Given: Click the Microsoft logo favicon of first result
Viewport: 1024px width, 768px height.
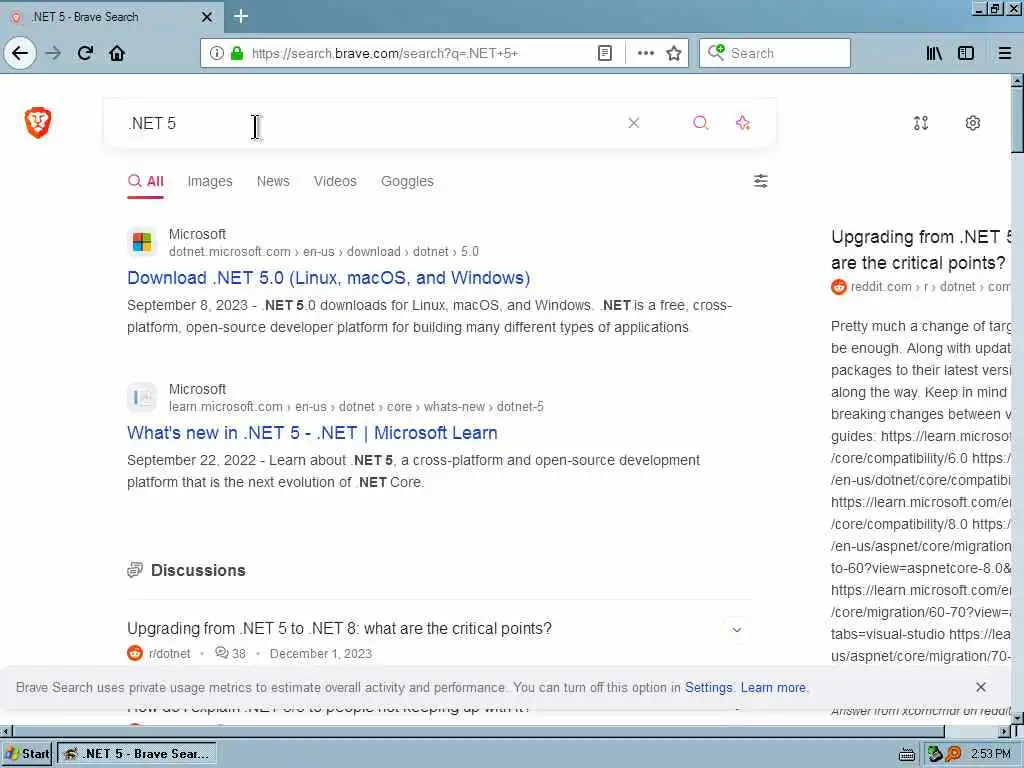Looking at the screenshot, I should tap(142, 242).
